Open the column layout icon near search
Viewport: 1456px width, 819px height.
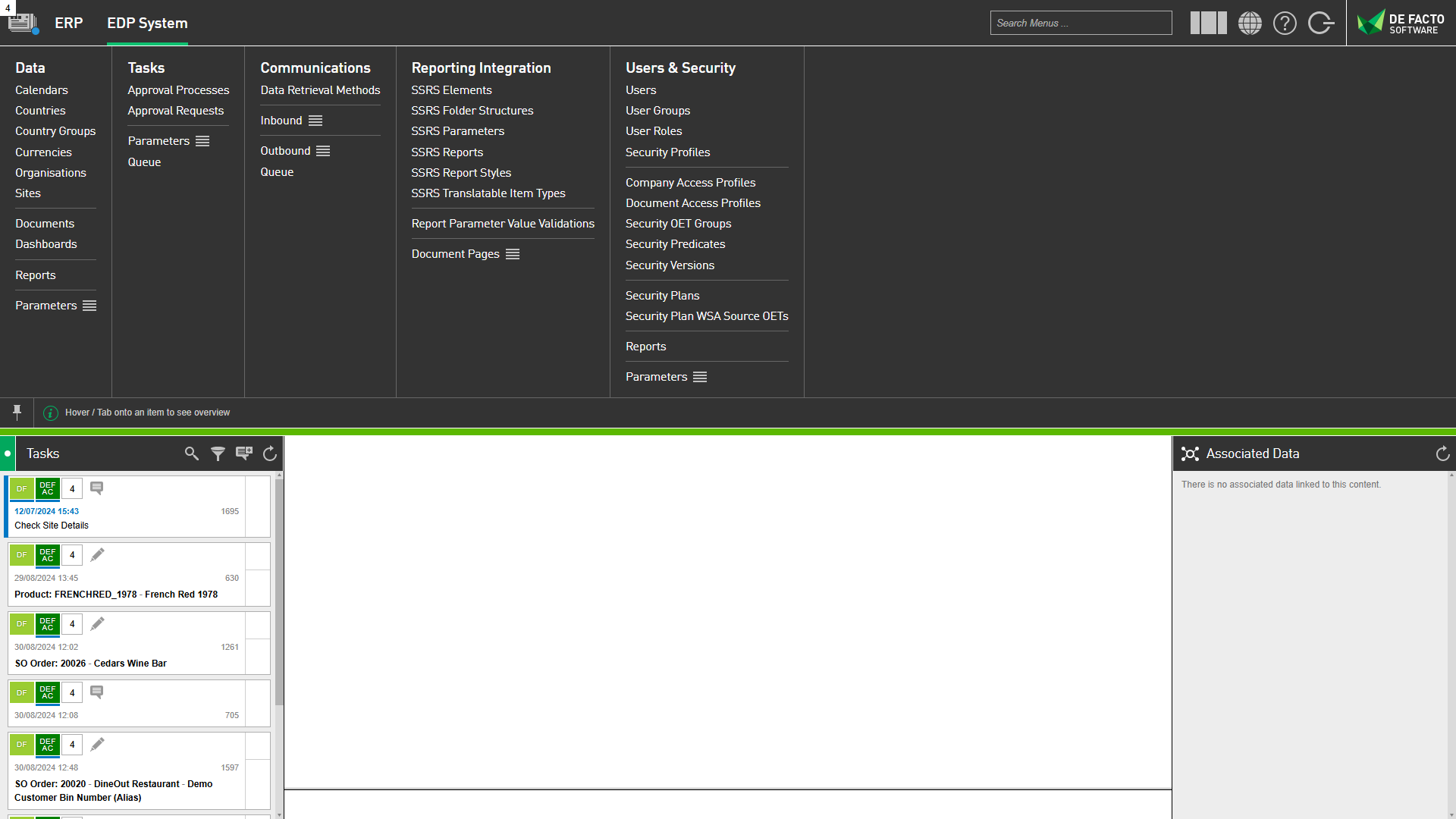tap(1208, 23)
